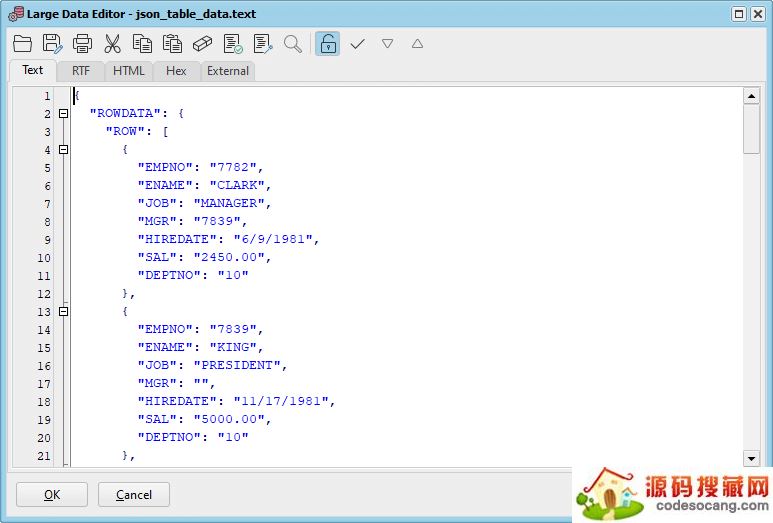Switch to the Text tab
Image resolution: width=773 pixels, height=523 pixels.
point(33,70)
